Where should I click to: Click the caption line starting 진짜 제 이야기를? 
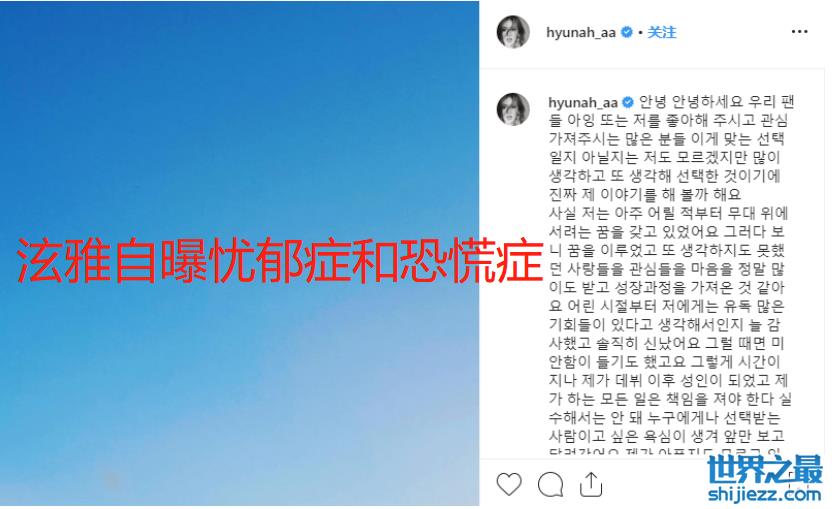(645, 194)
